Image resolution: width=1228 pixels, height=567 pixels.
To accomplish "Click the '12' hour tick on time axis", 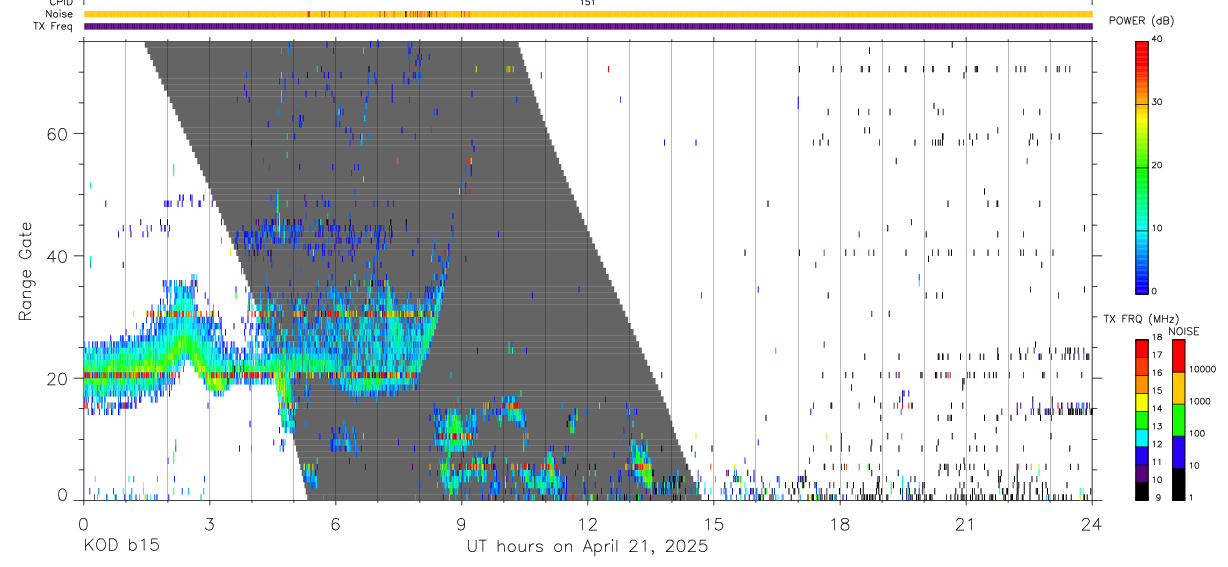I will click(587, 525).
